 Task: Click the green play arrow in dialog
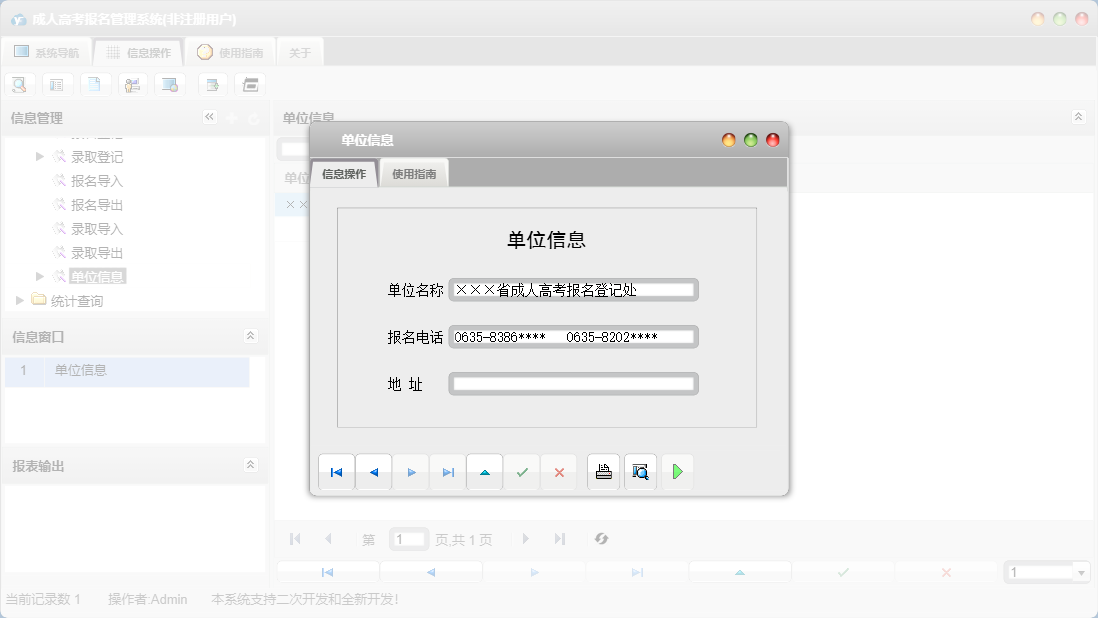coord(677,472)
